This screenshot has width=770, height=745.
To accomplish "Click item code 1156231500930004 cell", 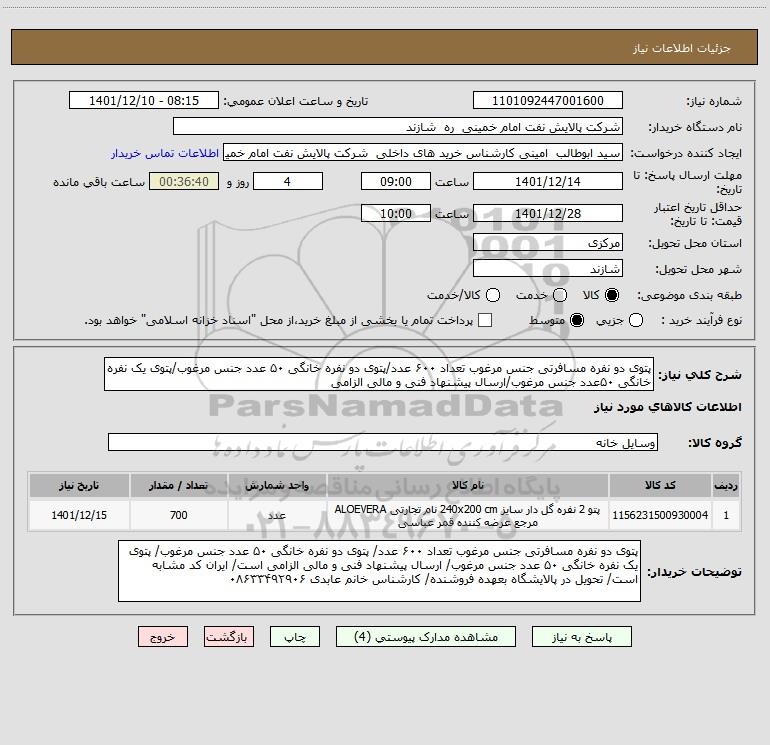I will coord(660,515).
